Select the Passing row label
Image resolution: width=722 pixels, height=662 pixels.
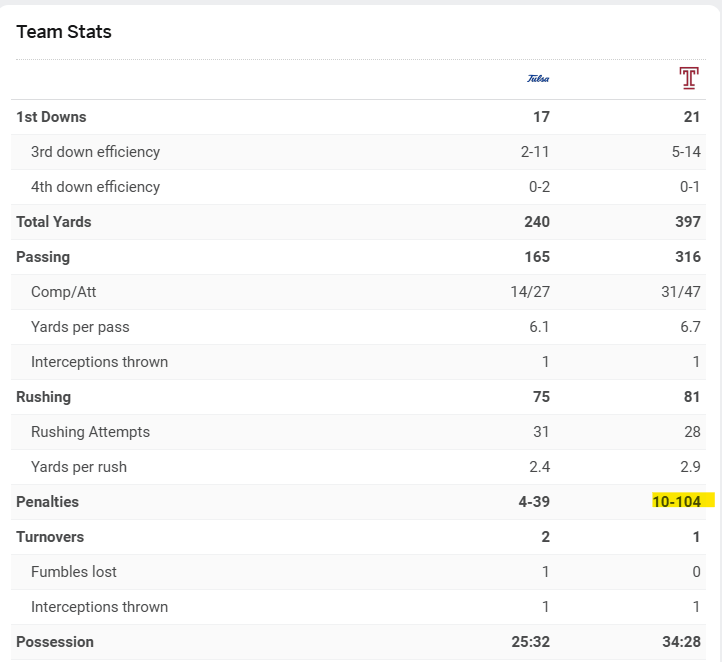43,257
